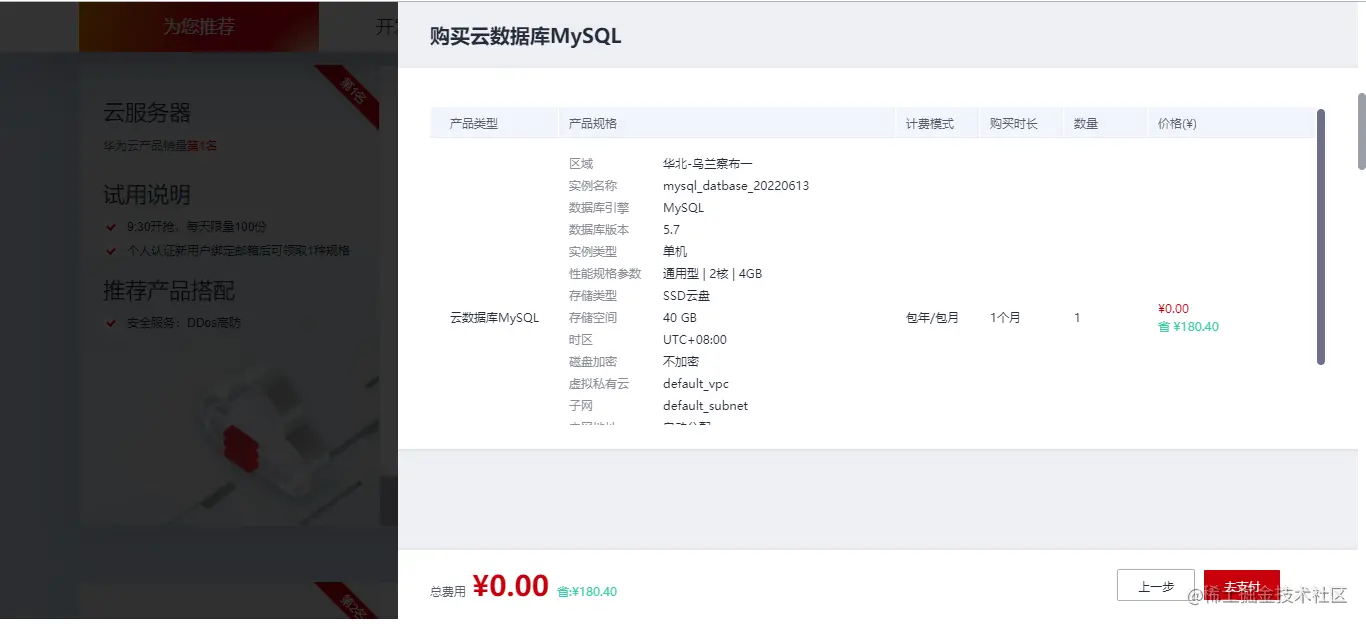Viewport: 1366px width, 624px height.
Task: Click instance name mysql_datbase_20220613
Action: click(x=736, y=186)
